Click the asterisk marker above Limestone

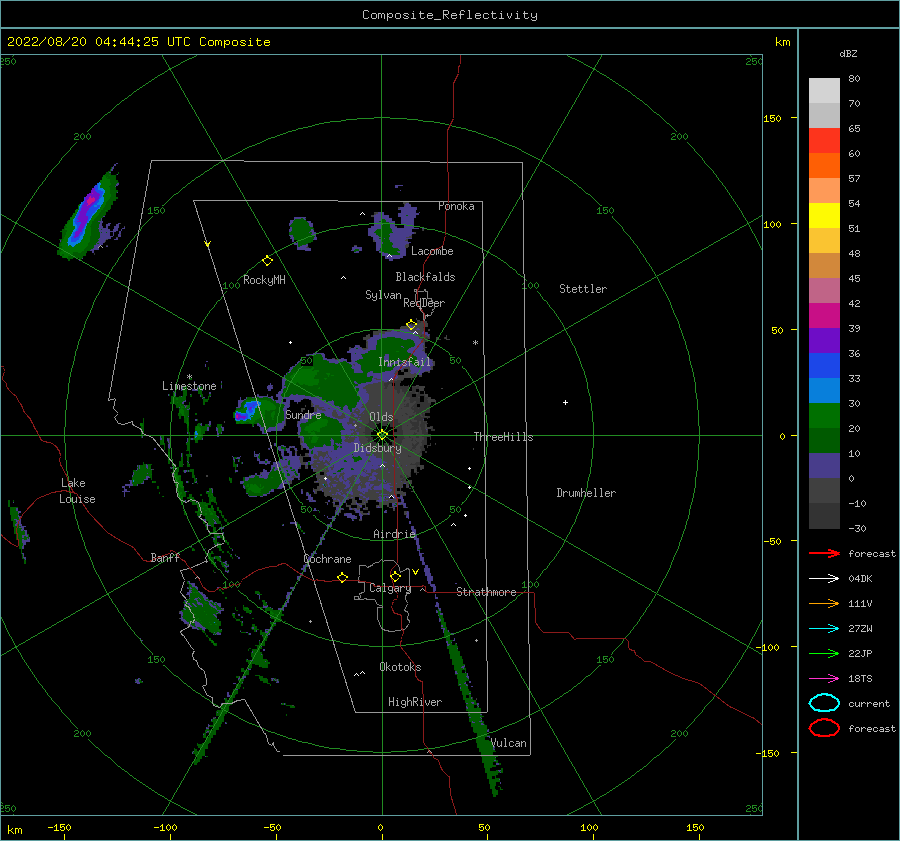189,377
